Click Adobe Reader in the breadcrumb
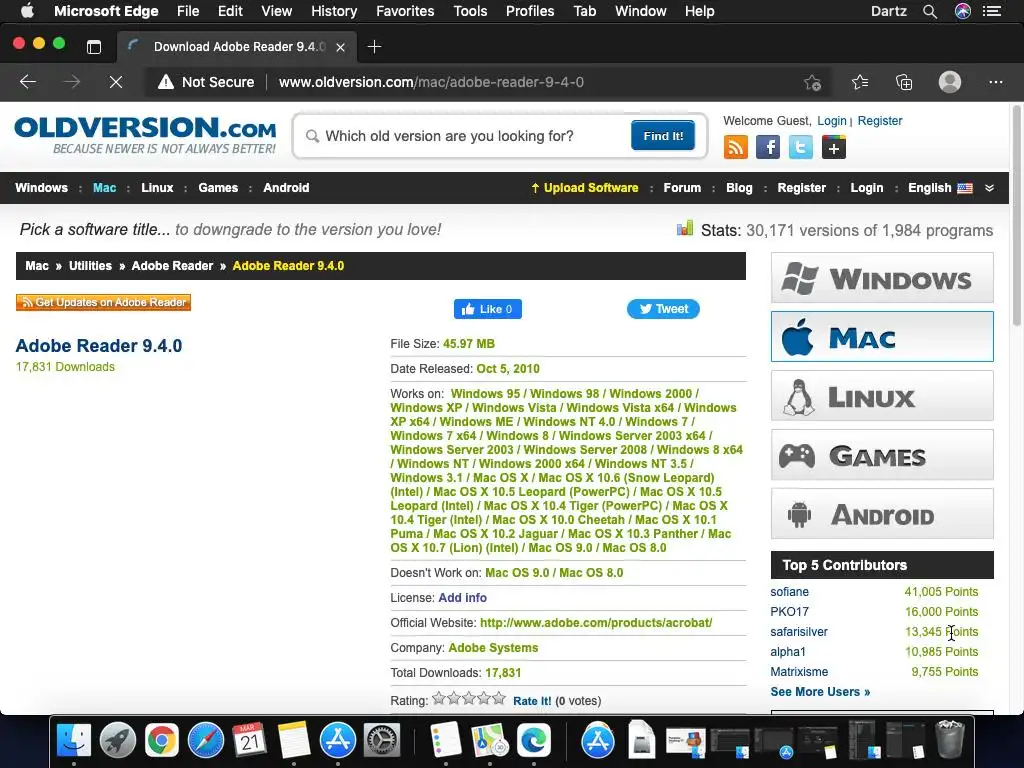This screenshot has width=1024, height=768. pyautogui.click(x=172, y=266)
